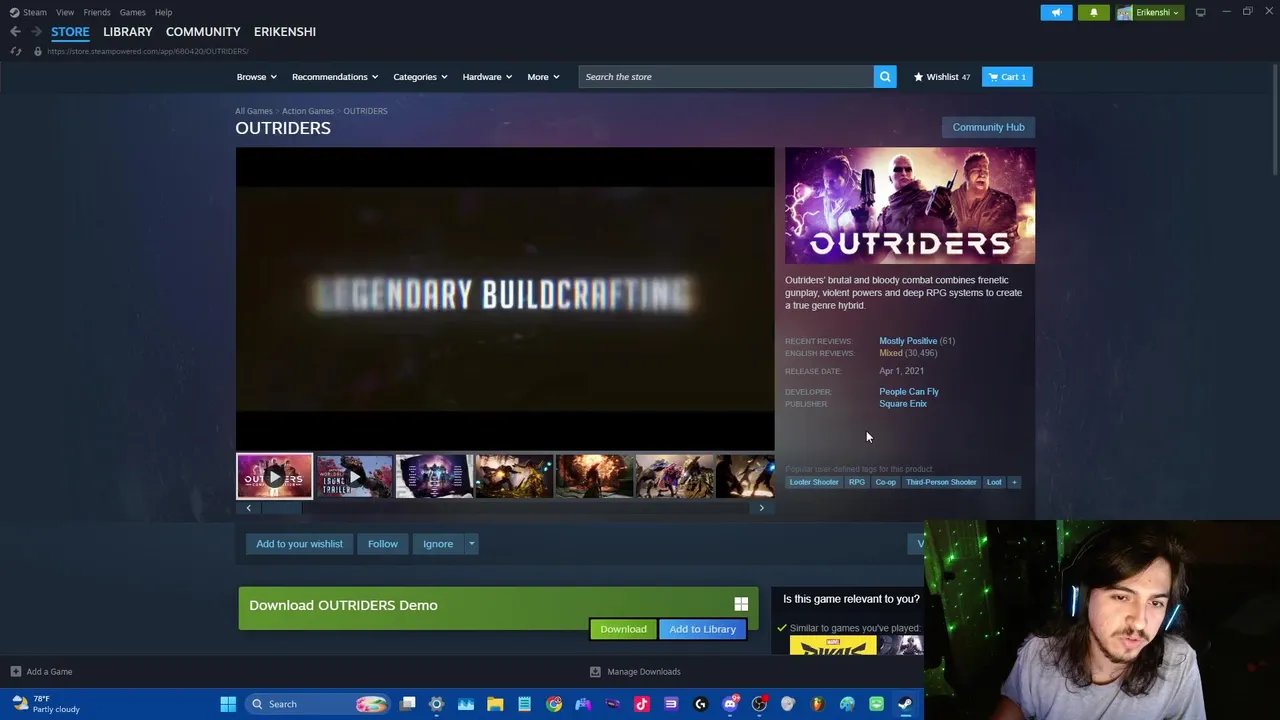Viewport: 1280px width, 720px height.
Task: Switch to Big Picture mode icon
Action: (1200, 12)
